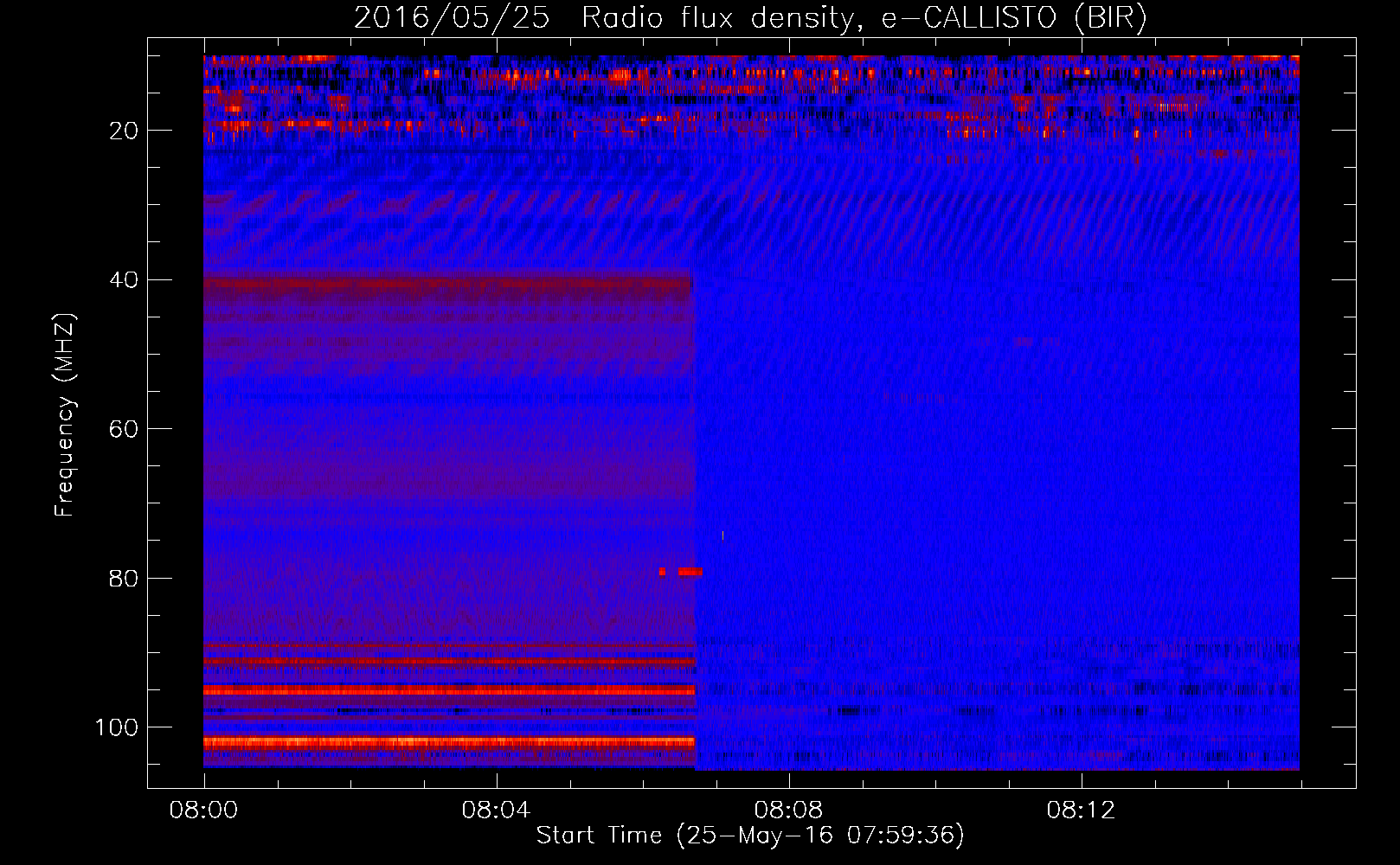Click the 08:04 time tick label

pos(496,811)
